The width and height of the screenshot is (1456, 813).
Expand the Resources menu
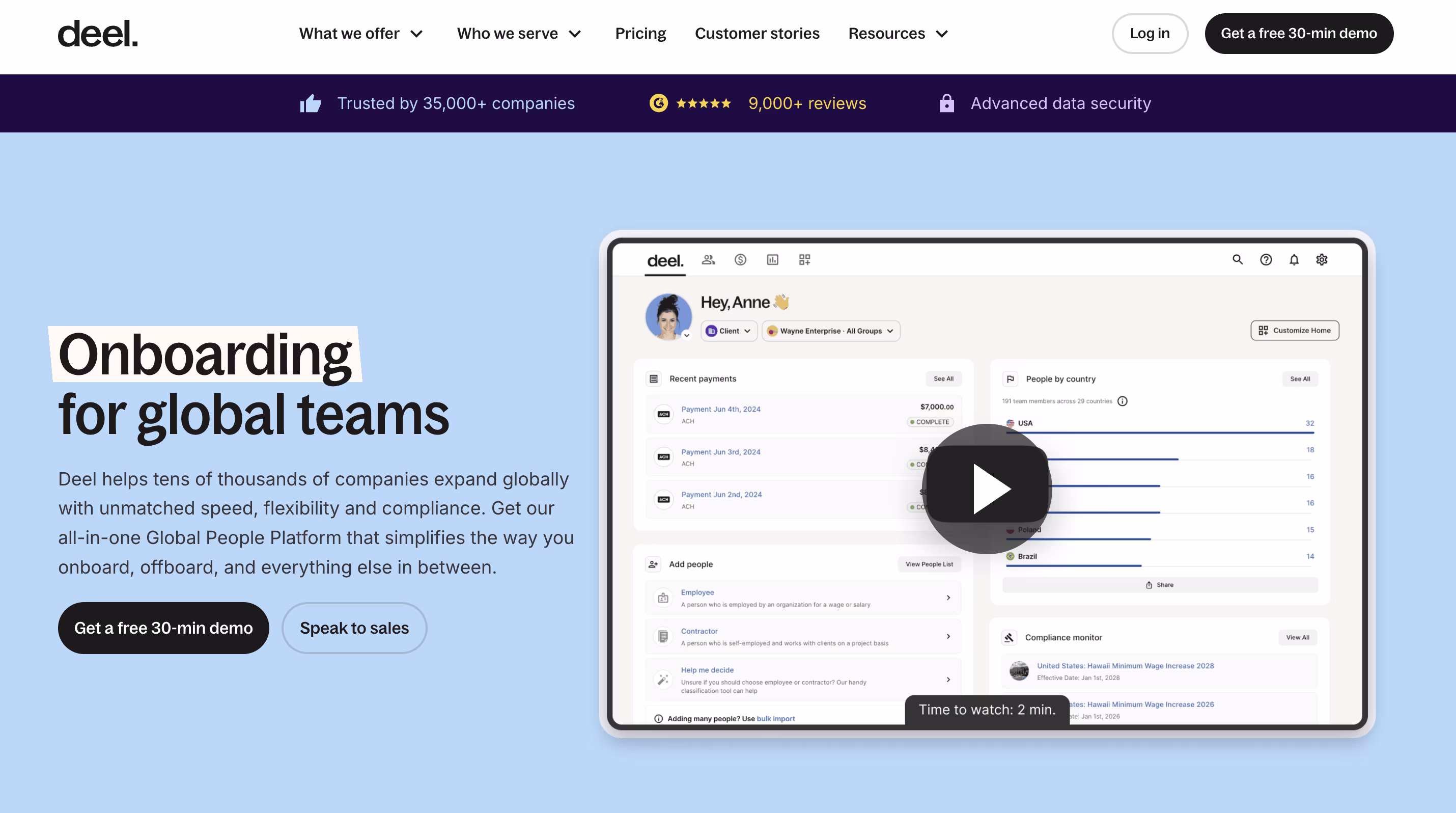coord(898,33)
